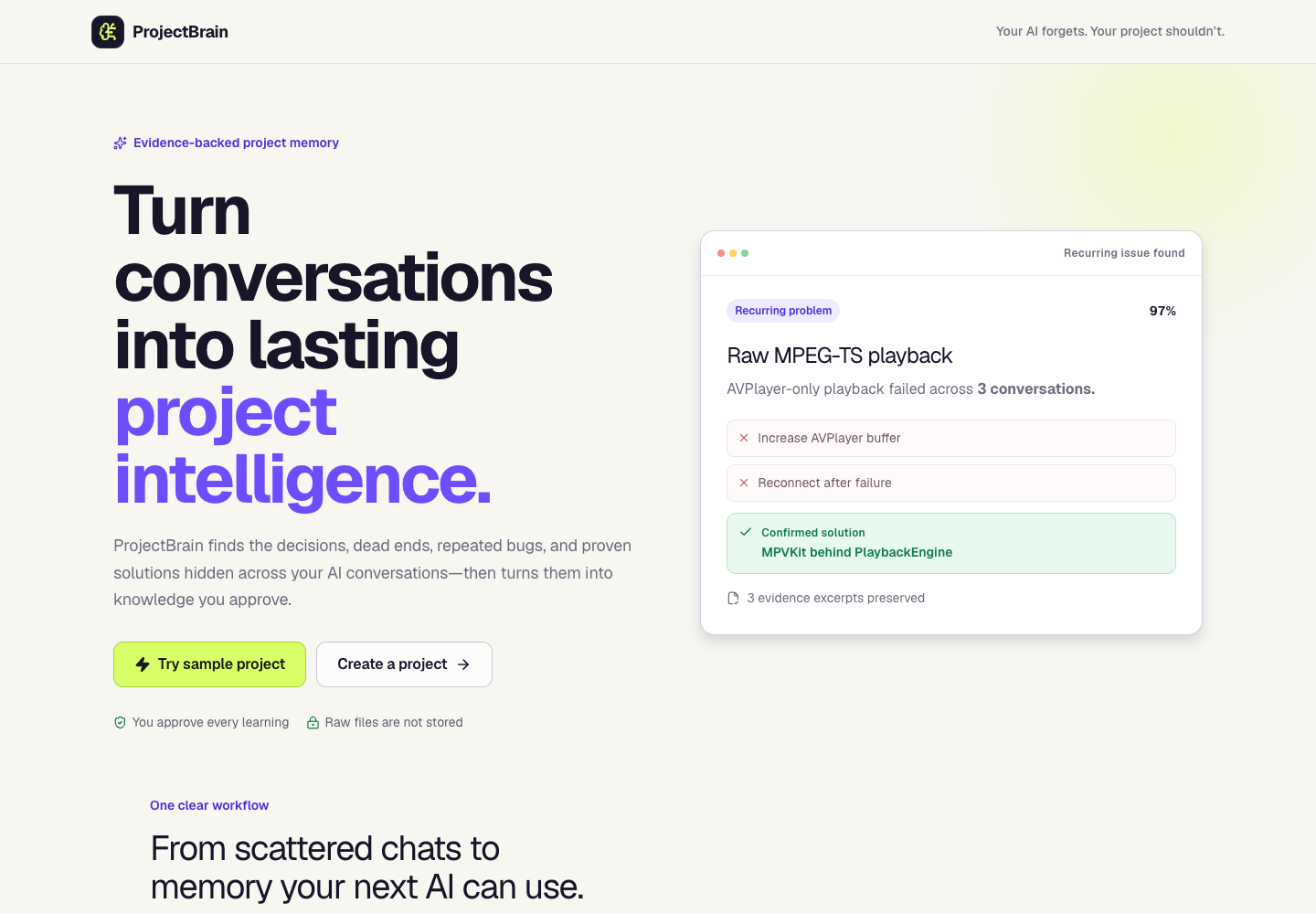Viewport: 1316px width, 914px height.
Task: Click the red dot in the card window header
Action: (721, 253)
